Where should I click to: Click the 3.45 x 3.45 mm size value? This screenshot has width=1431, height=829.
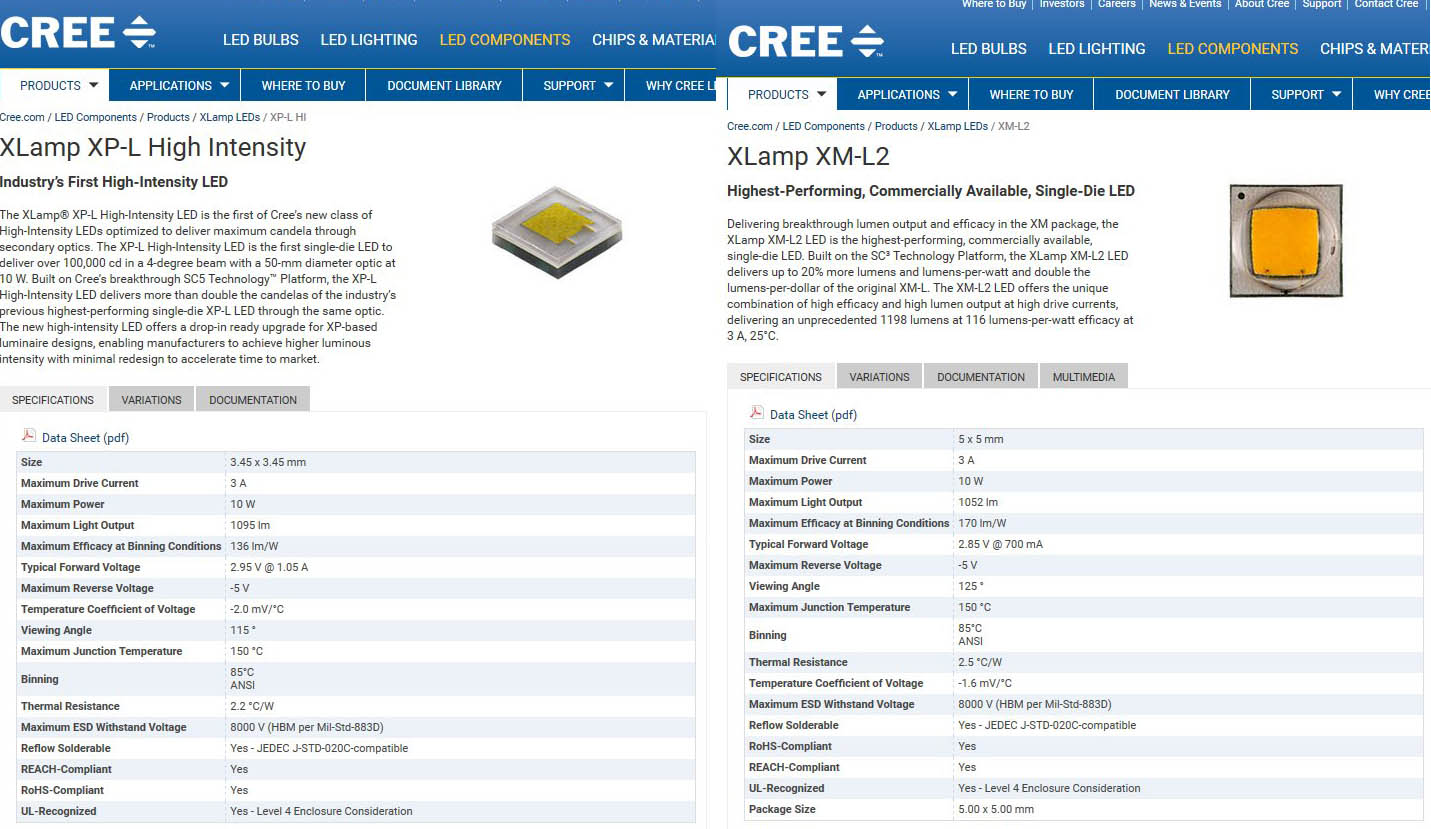click(268, 462)
